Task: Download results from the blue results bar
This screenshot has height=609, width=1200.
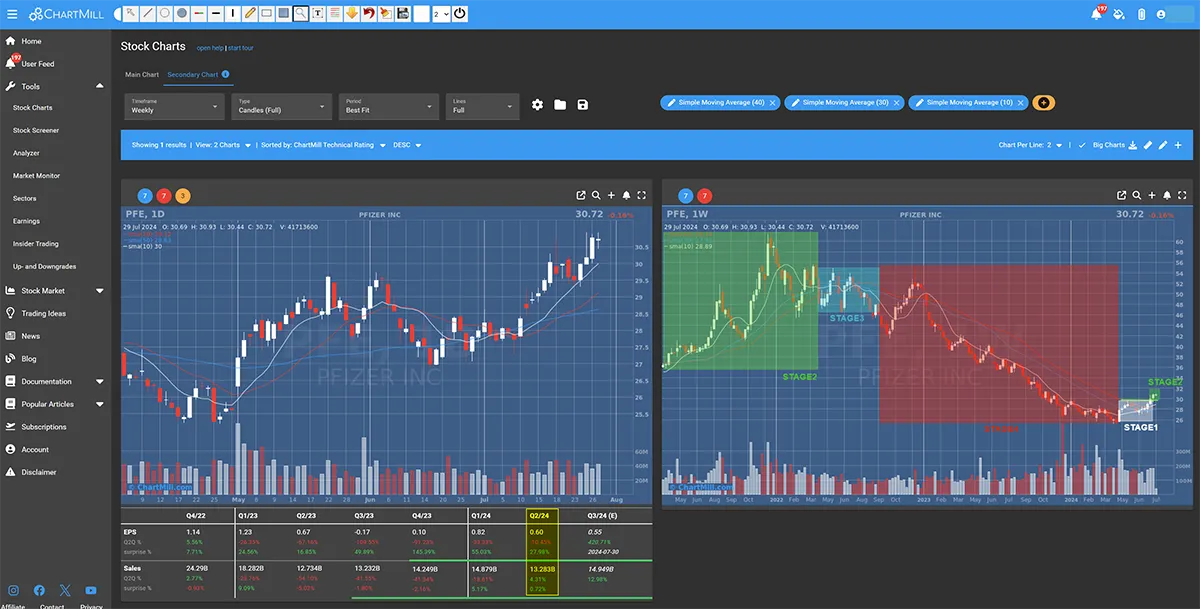Action: click(x=1133, y=145)
